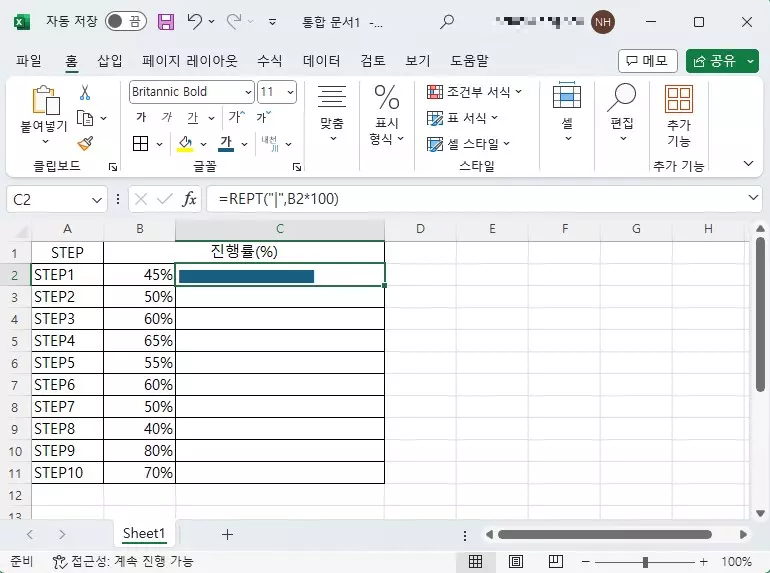Open the Alignment group
This screenshot has width=770, height=573.
pyautogui.click(x=332, y=114)
